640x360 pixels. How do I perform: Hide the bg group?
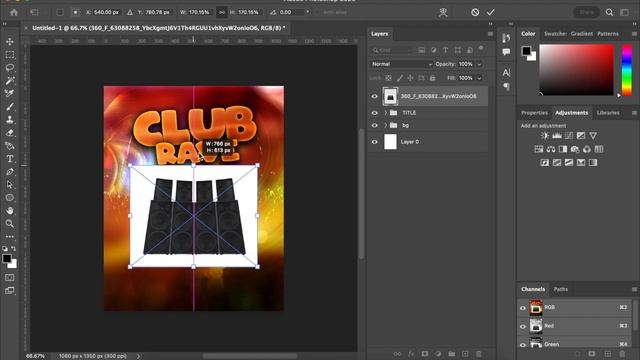tap(374, 126)
